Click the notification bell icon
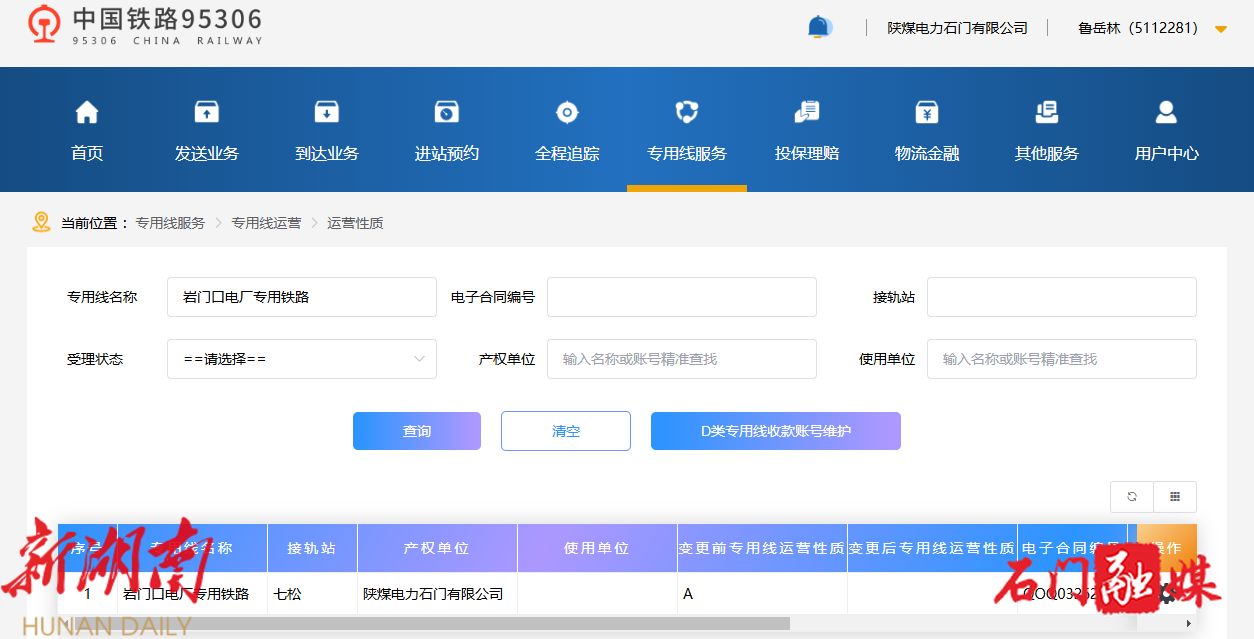1254x639 pixels. coord(819,27)
